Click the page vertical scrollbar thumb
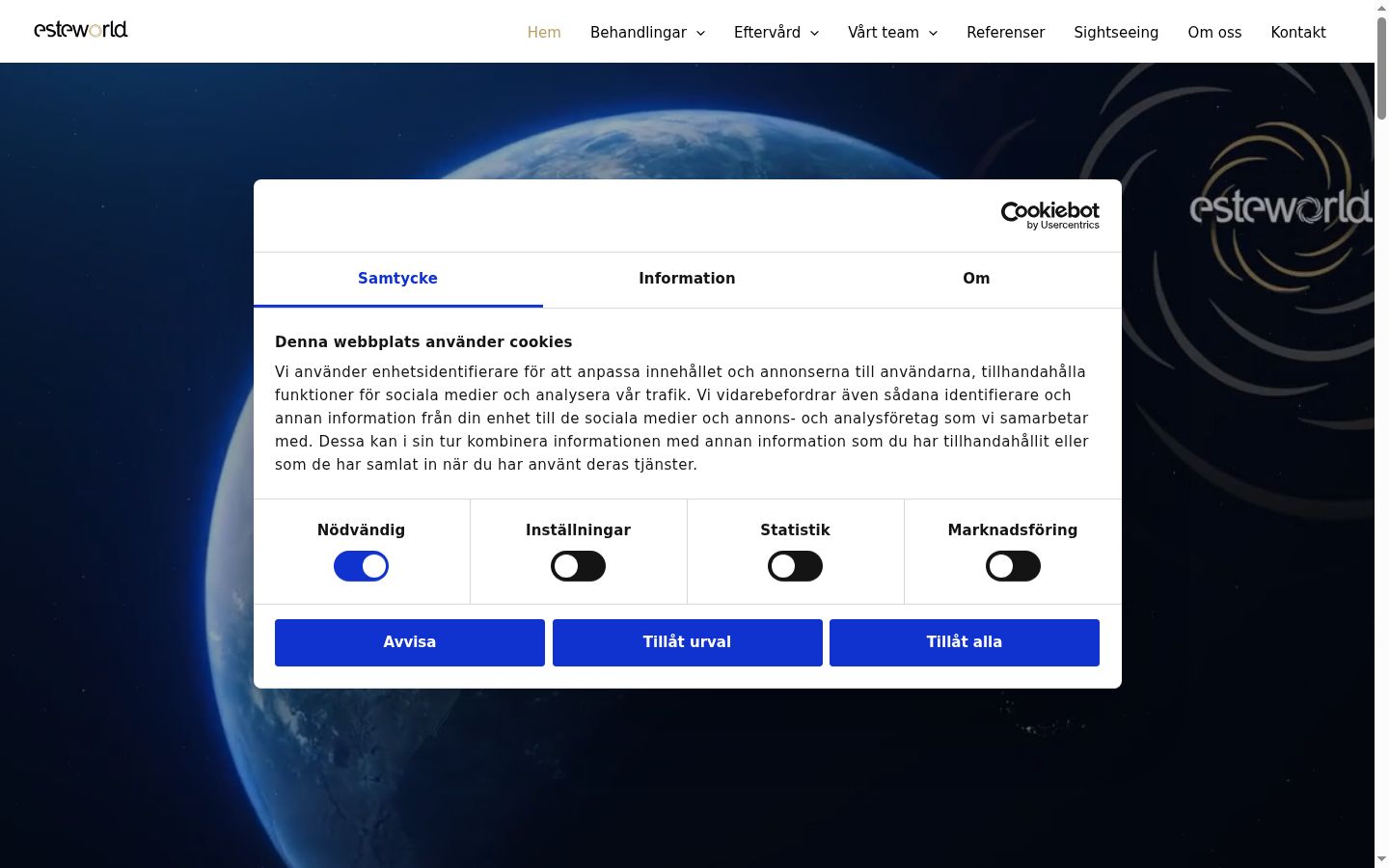Image resolution: width=1389 pixels, height=868 pixels. 1381,68
